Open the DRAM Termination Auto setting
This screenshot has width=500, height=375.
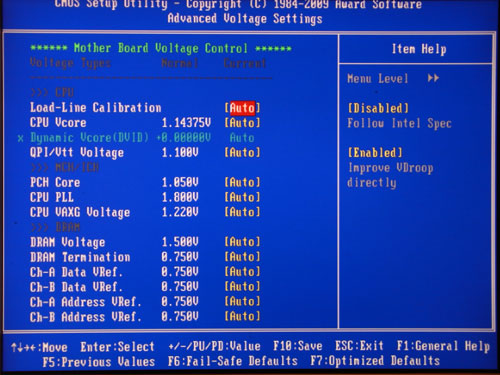(x=242, y=257)
